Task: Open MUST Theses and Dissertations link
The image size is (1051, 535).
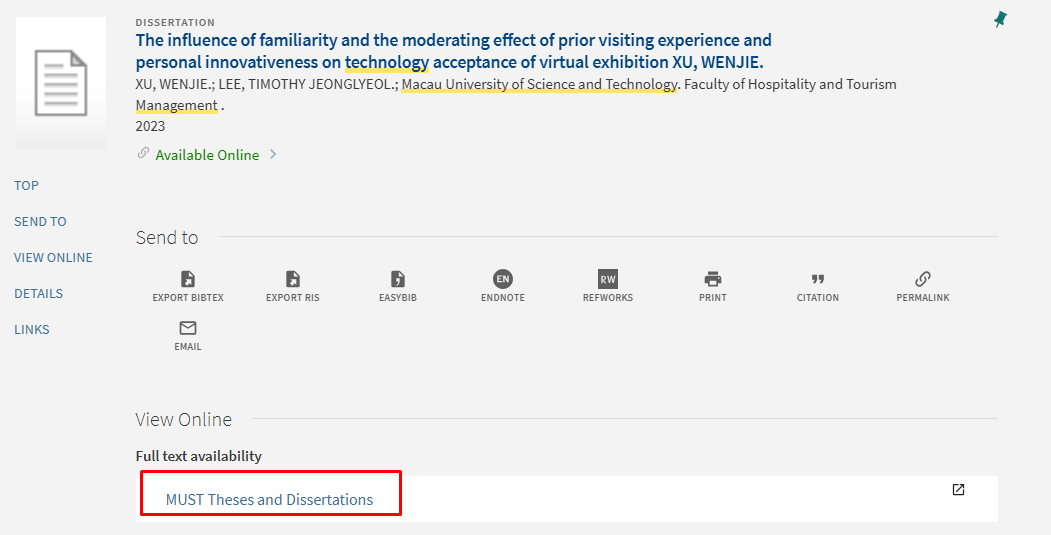Action: pos(269,500)
